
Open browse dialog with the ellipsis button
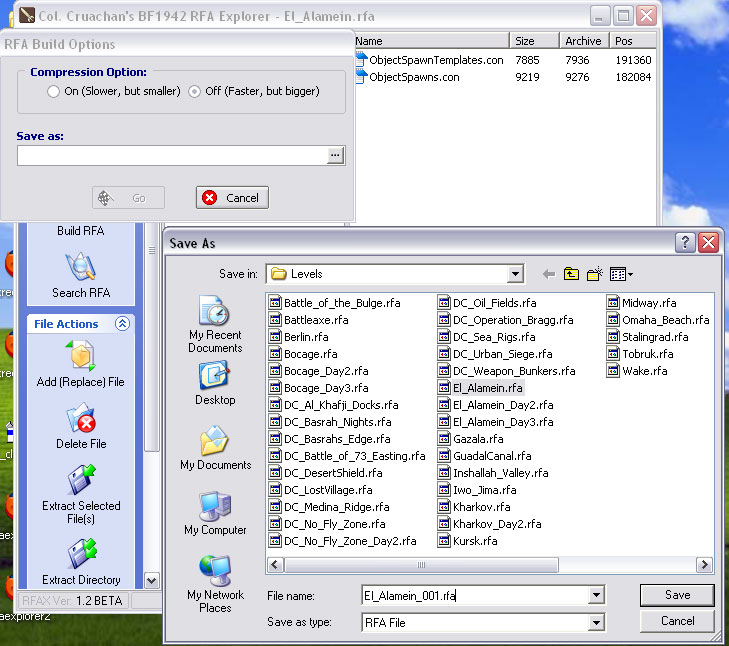coord(335,155)
